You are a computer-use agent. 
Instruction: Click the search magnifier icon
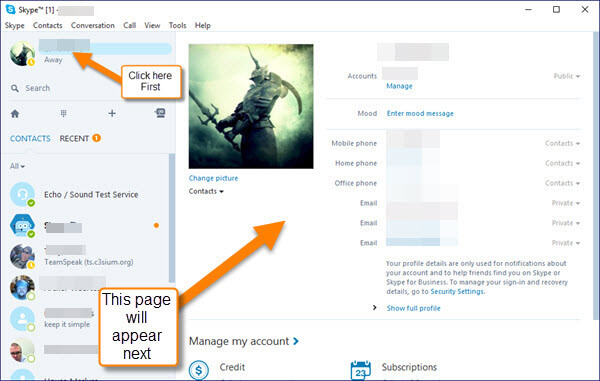[x=15, y=88]
